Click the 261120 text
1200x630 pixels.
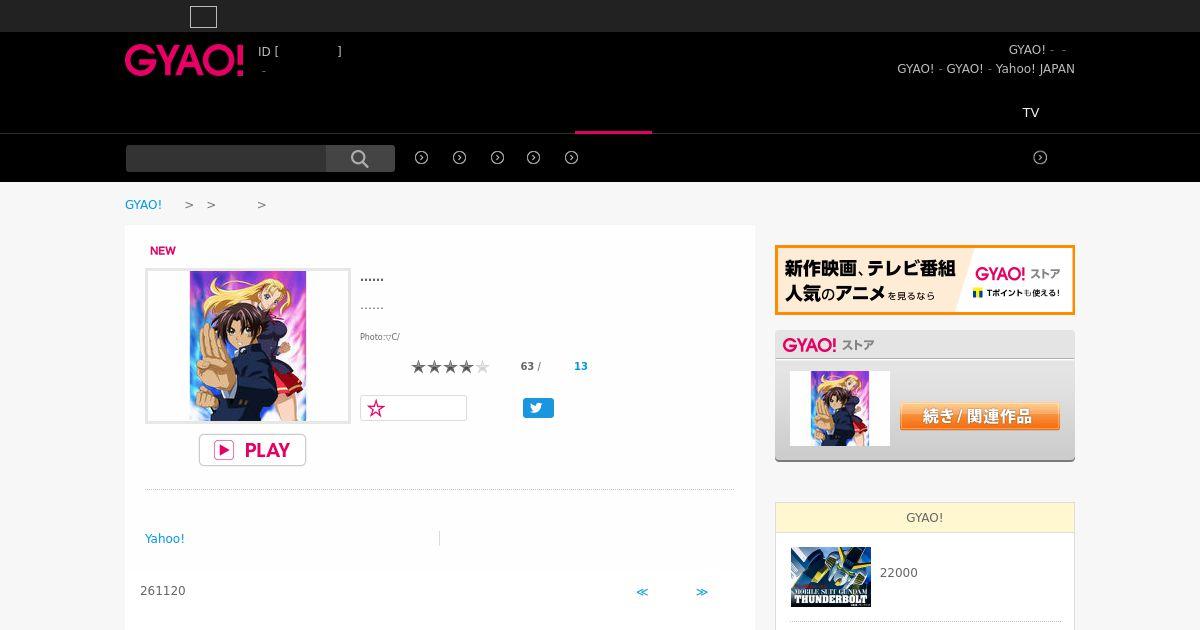pyautogui.click(x=163, y=591)
